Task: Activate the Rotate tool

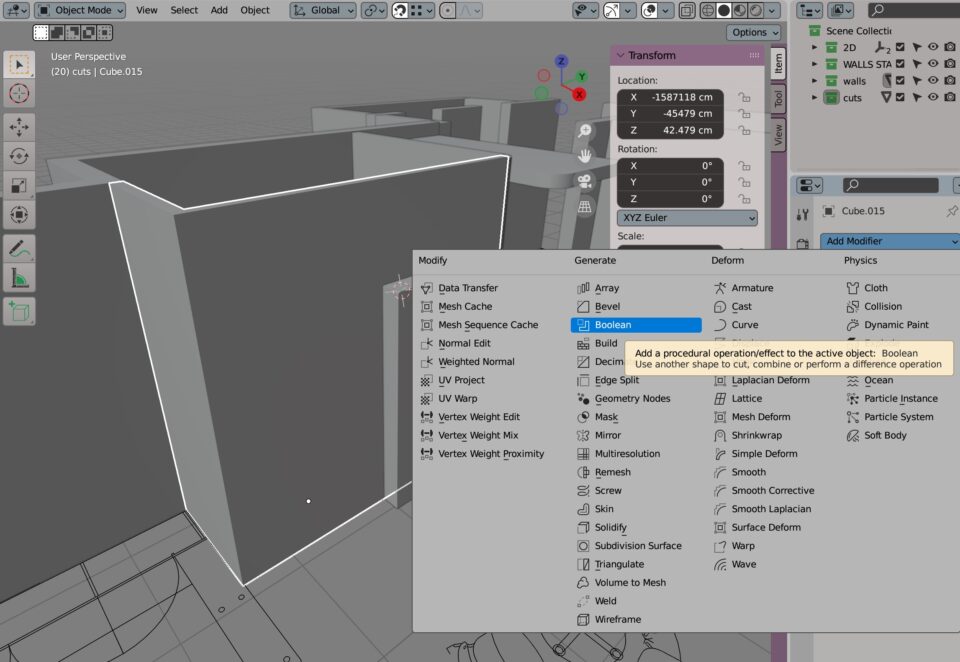Action: click(19, 155)
